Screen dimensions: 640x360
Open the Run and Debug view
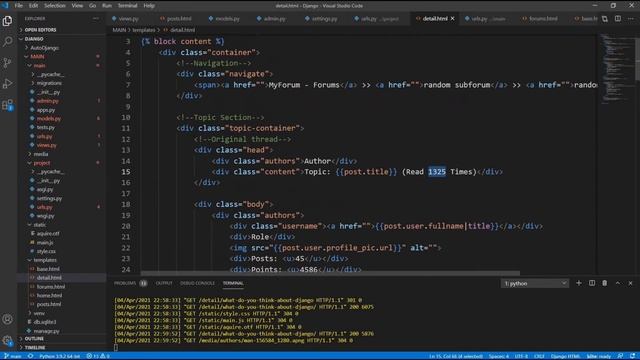7,84
